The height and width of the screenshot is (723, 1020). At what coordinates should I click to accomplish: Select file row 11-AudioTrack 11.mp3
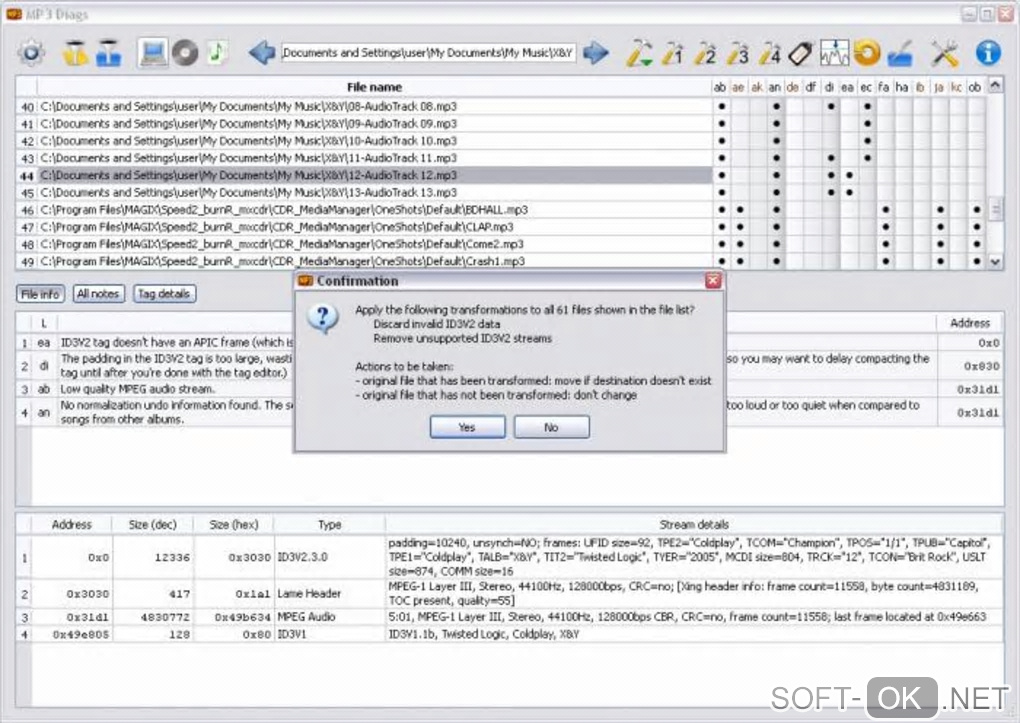374,158
